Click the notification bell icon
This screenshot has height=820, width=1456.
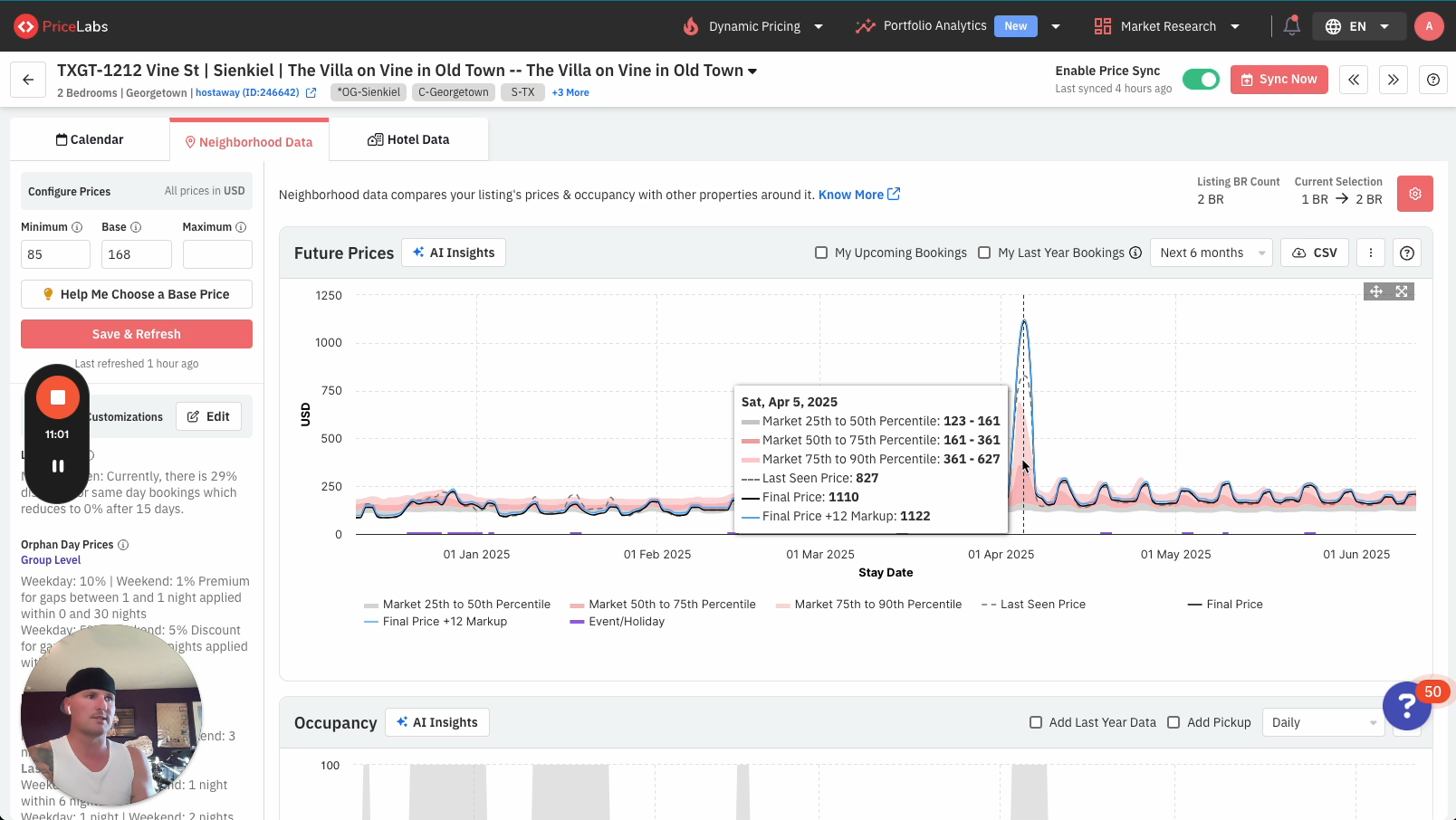point(1291,26)
